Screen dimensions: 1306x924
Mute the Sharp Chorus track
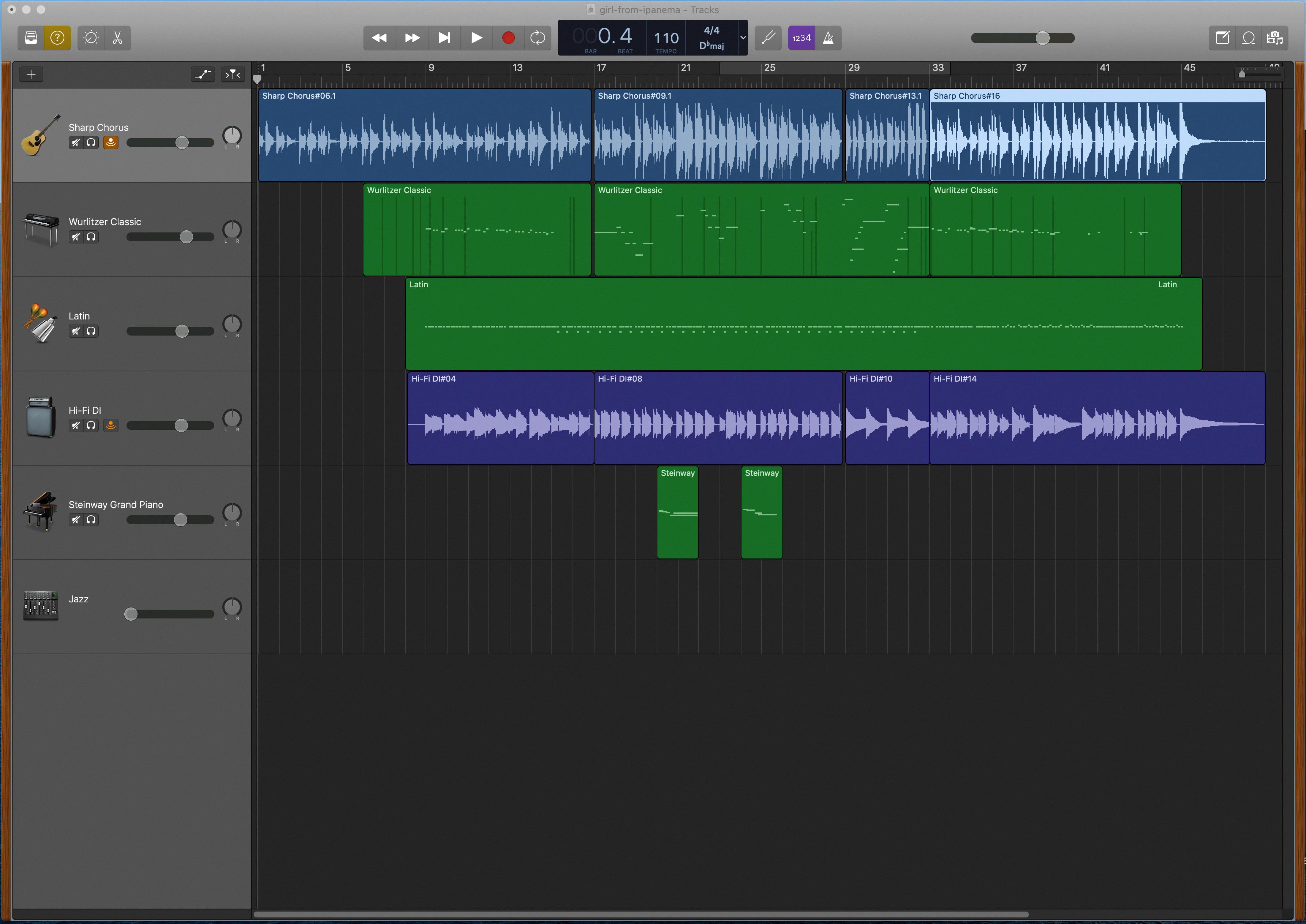pos(76,143)
